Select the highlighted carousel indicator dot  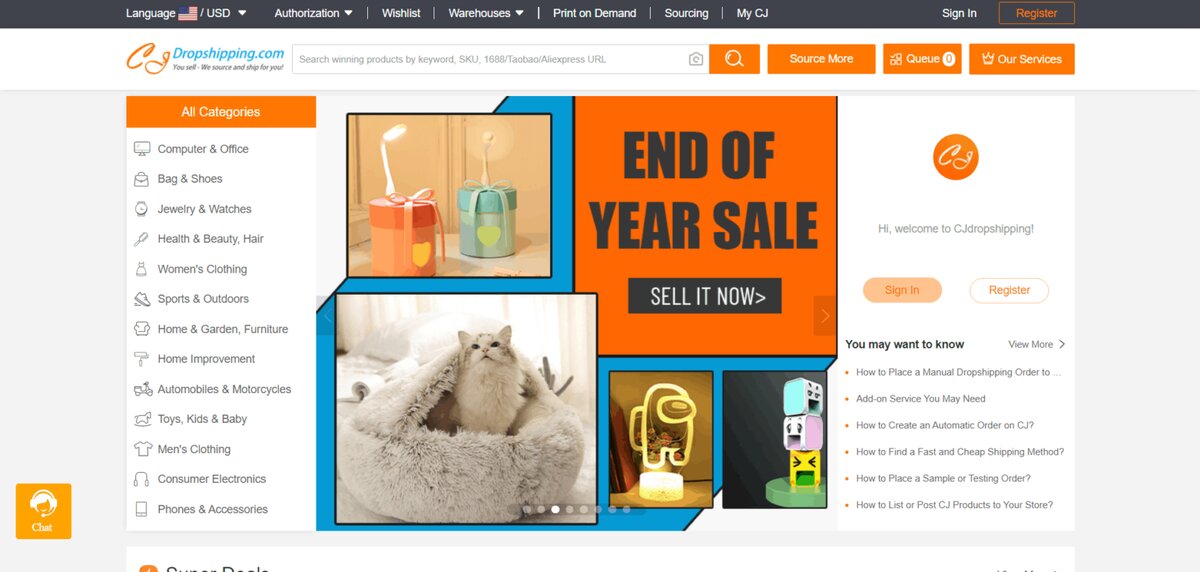pyautogui.click(x=556, y=509)
